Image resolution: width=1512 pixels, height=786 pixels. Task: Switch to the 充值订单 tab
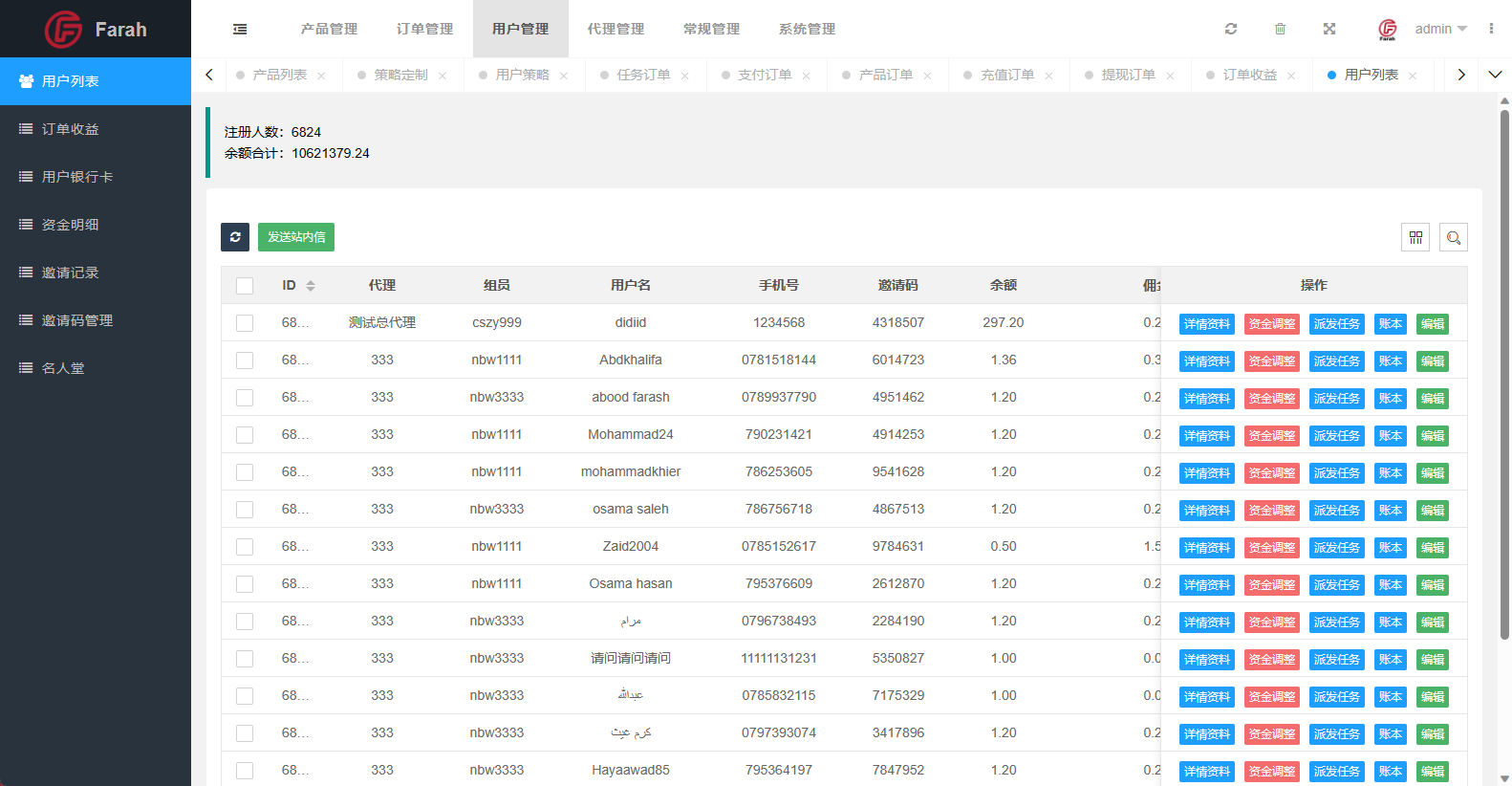pyautogui.click(x=1006, y=75)
